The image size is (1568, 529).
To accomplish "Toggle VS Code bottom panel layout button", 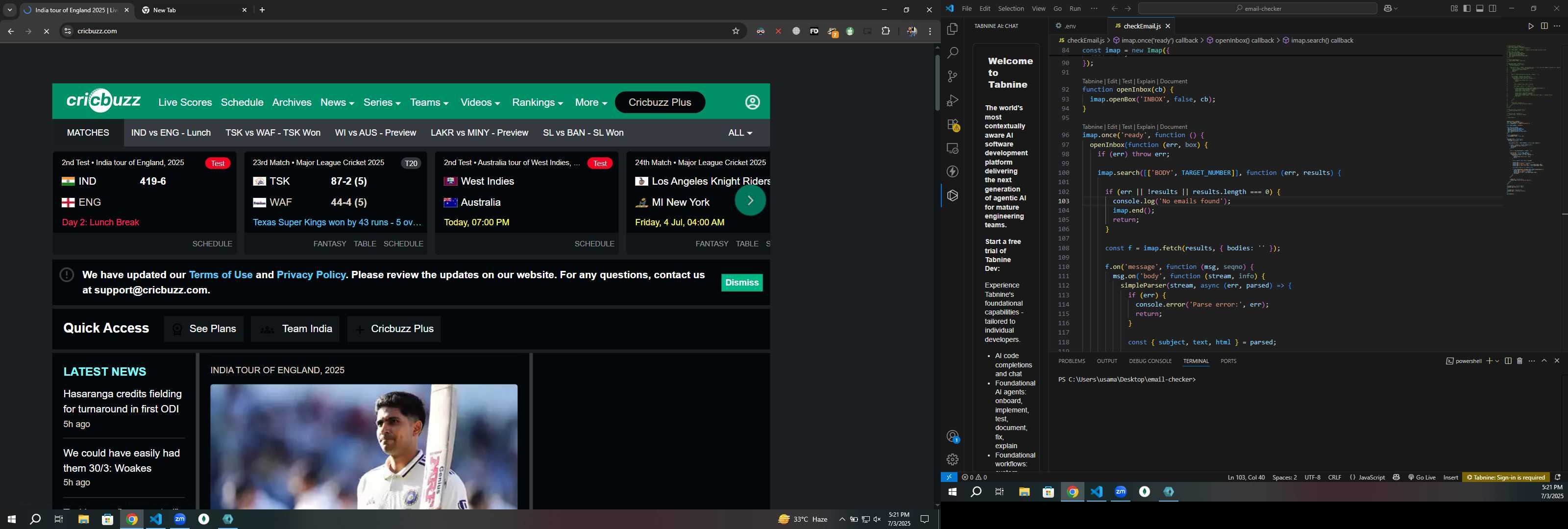I will coord(1480,8).
